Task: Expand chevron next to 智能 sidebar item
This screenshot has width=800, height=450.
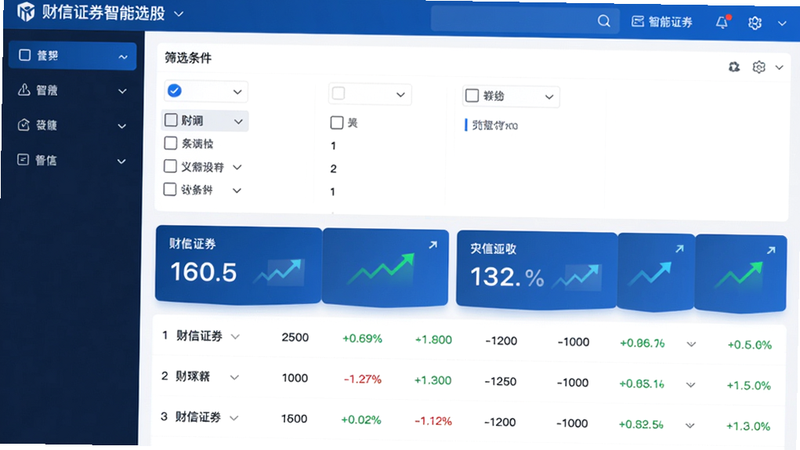Action: click(x=122, y=91)
